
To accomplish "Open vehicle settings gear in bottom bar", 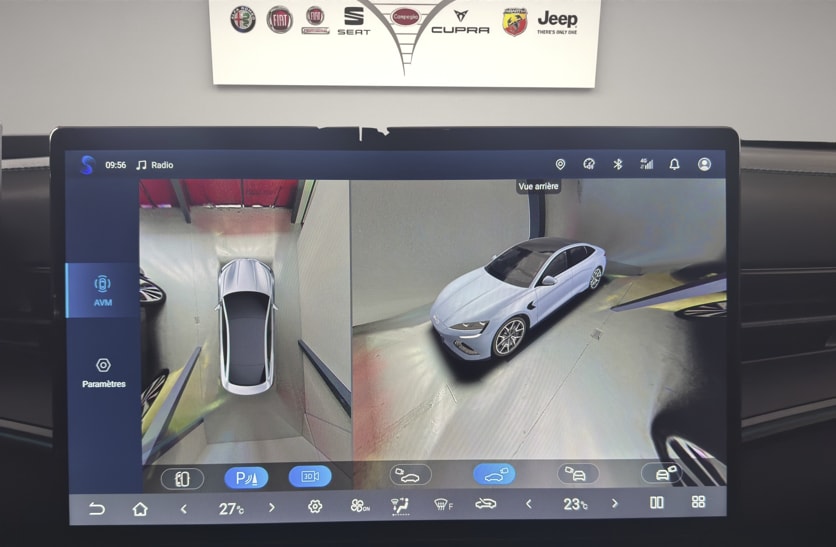I will coord(315,506).
